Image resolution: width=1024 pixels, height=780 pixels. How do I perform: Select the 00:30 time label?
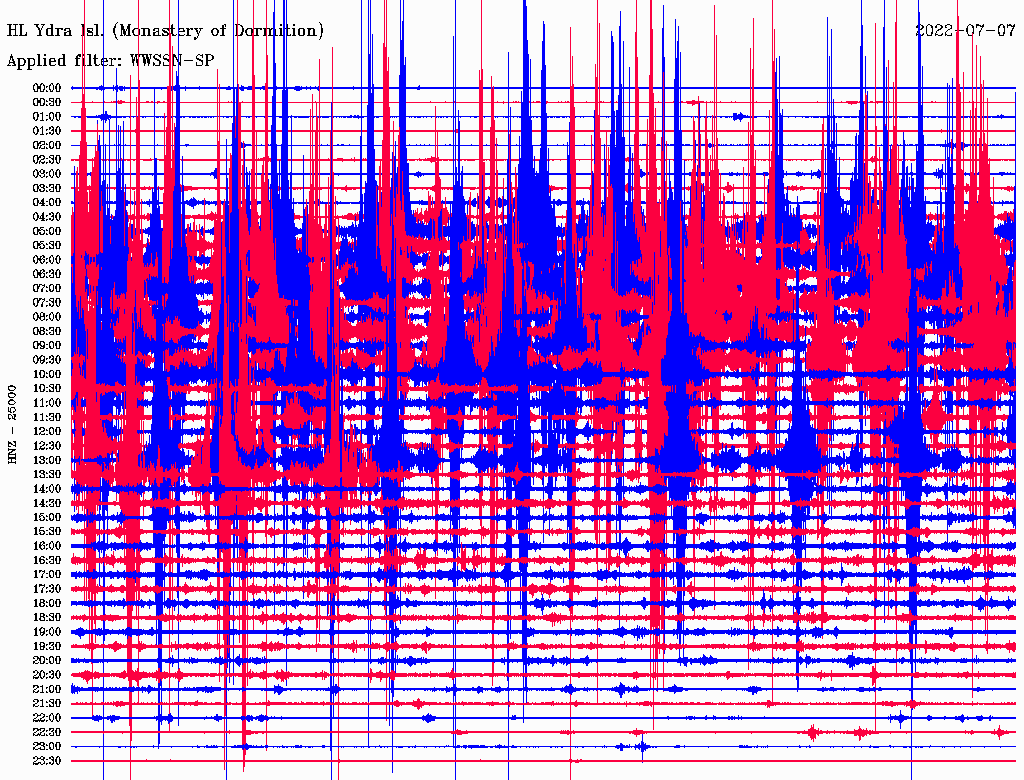pyautogui.click(x=47, y=102)
